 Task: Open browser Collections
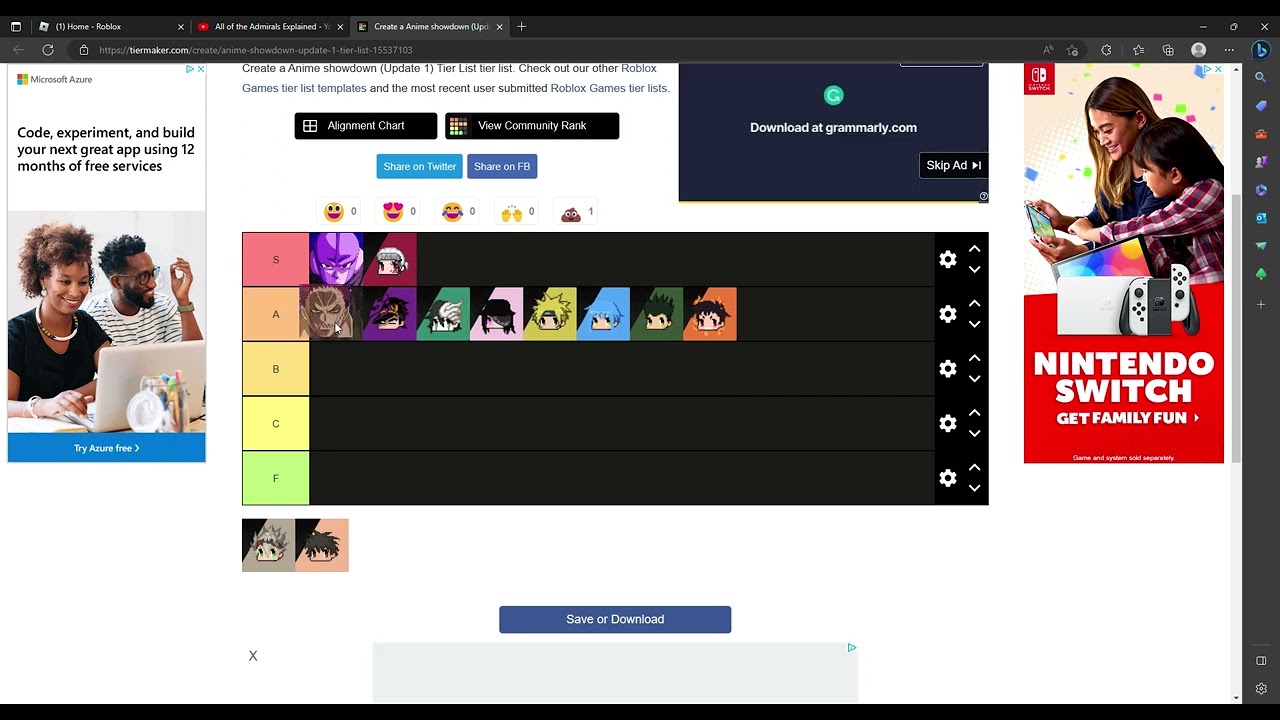click(x=1168, y=50)
